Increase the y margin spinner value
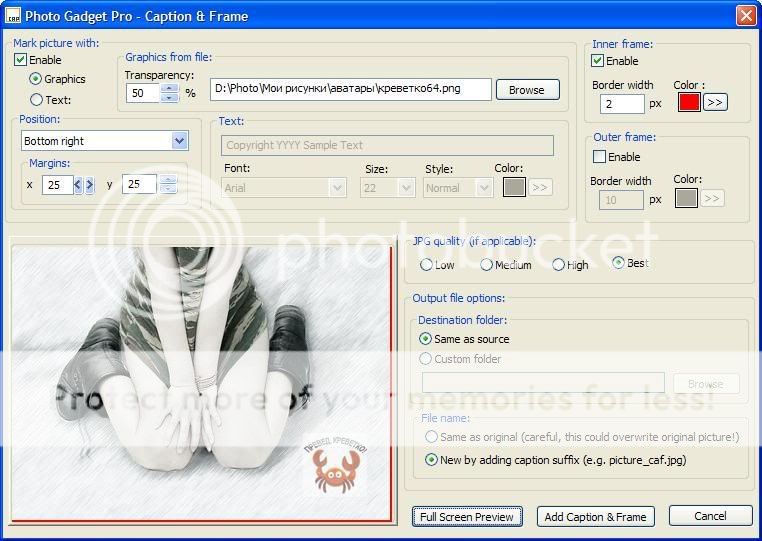Screen dimensions: 762x541 pos(168,179)
